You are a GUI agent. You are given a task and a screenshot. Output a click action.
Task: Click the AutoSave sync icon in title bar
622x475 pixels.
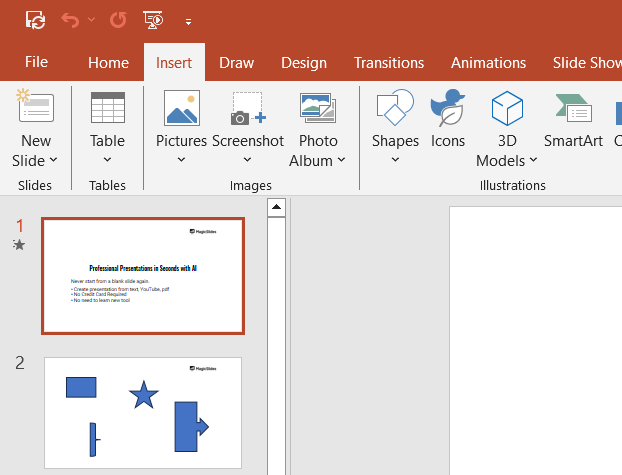(x=35, y=20)
